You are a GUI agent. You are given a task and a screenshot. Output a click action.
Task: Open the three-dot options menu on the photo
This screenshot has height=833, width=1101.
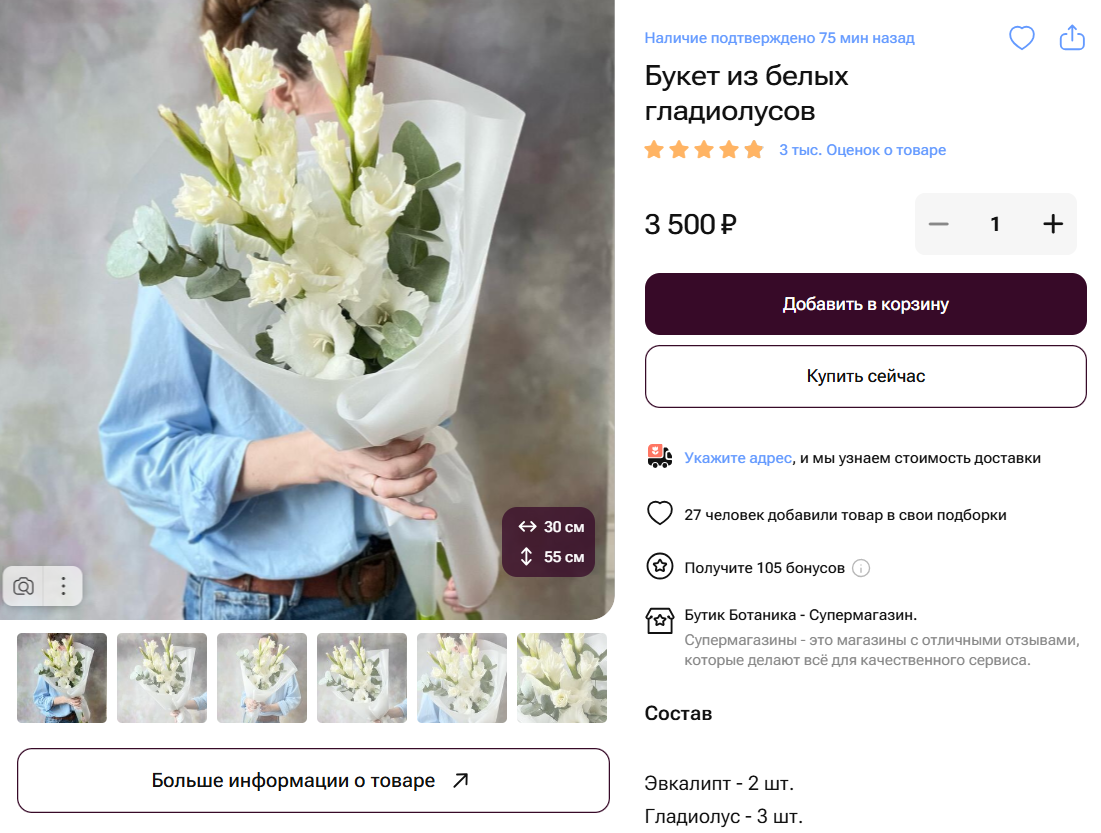(x=63, y=587)
